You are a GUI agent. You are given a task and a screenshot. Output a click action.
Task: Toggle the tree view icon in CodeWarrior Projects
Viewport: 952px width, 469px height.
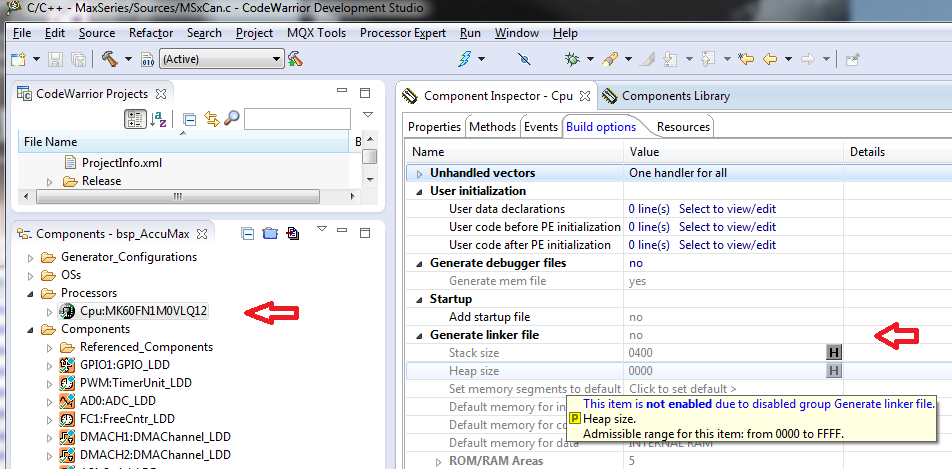[135, 118]
